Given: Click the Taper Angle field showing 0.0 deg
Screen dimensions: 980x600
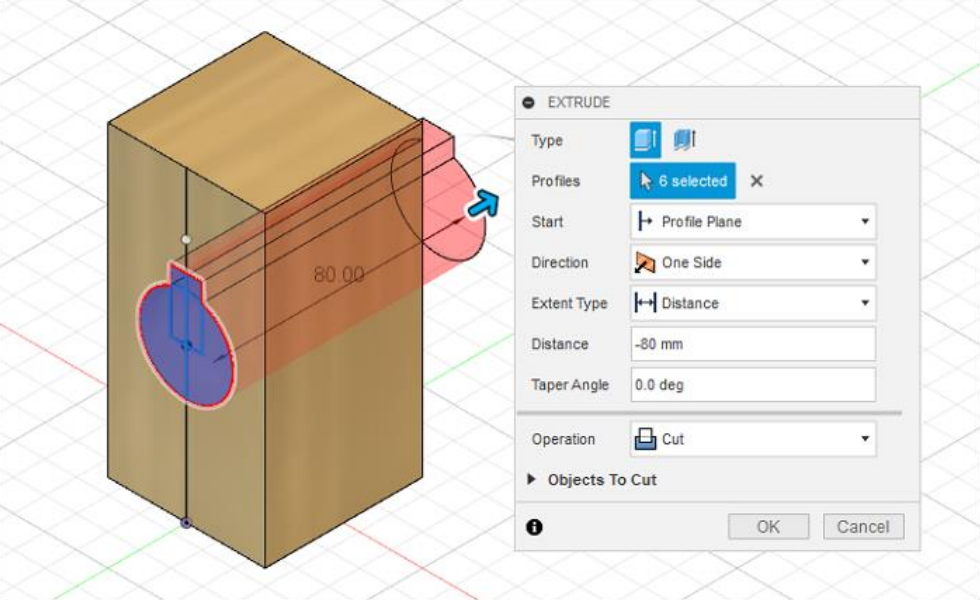Looking at the screenshot, I should [753, 385].
